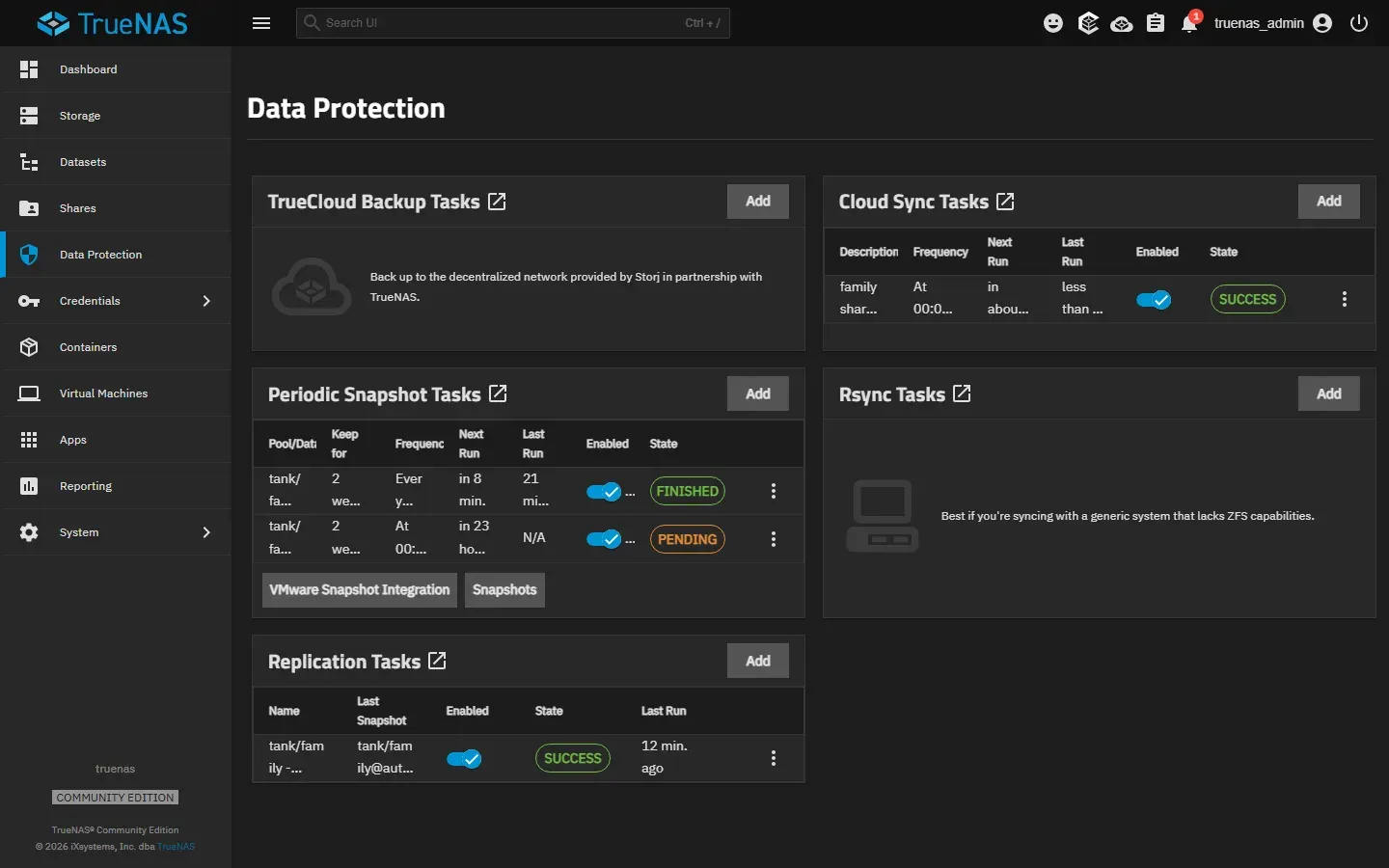This screenshot has width=1389, height=868.
Task: Open the Cloud Sync family share row menu
Action: (x=1345, y=299)
